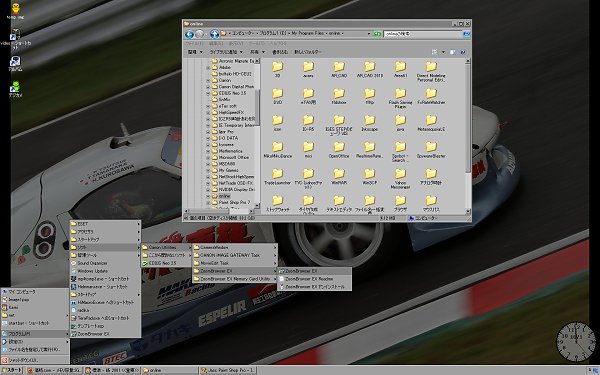The image size is (600, 375).
Task: Select I-O DATA in the folder tree
Action: pos(228,138)
